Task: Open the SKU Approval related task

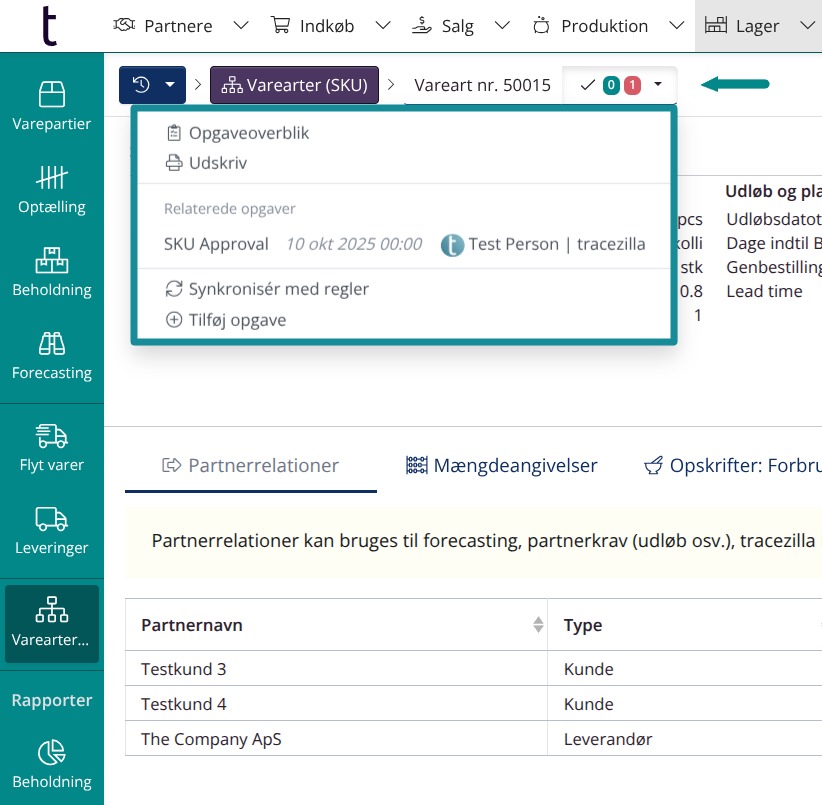Action: 216,244
